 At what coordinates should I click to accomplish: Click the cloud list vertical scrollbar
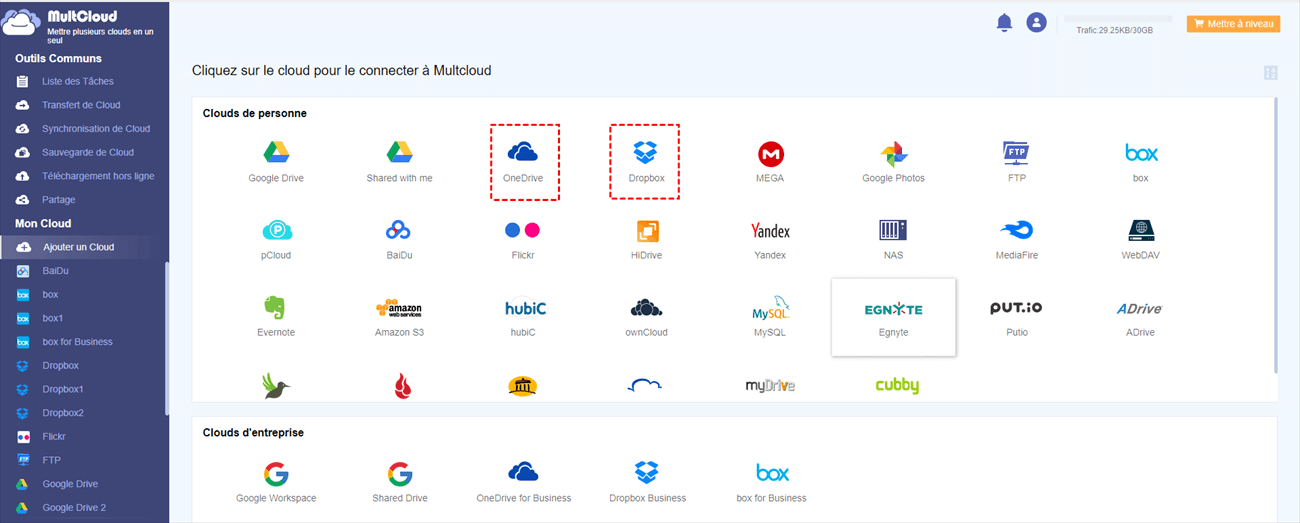tap(1275, 235)
